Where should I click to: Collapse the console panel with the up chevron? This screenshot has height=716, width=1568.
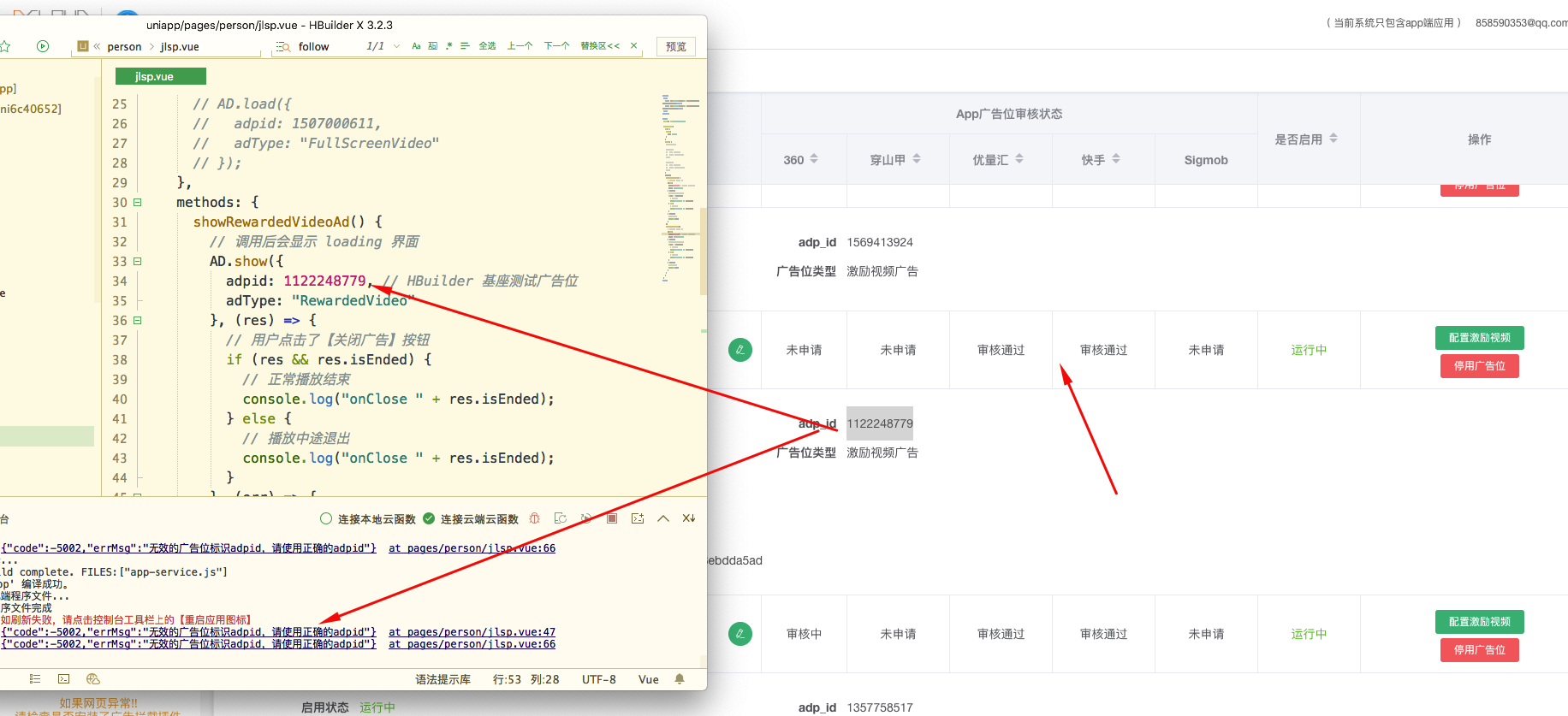[663, 518]
